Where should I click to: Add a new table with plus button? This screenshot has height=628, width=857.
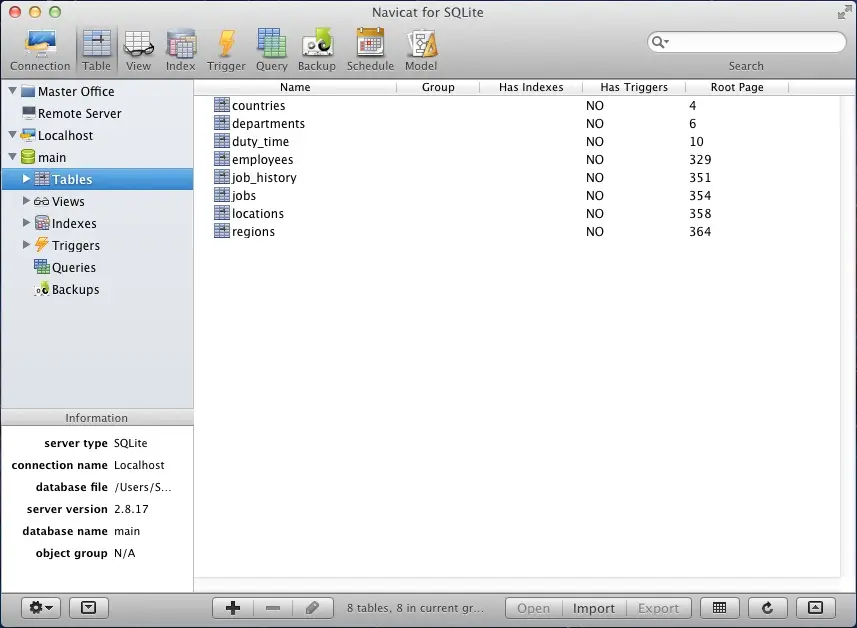pyautogui.click(x=233, y=608)
